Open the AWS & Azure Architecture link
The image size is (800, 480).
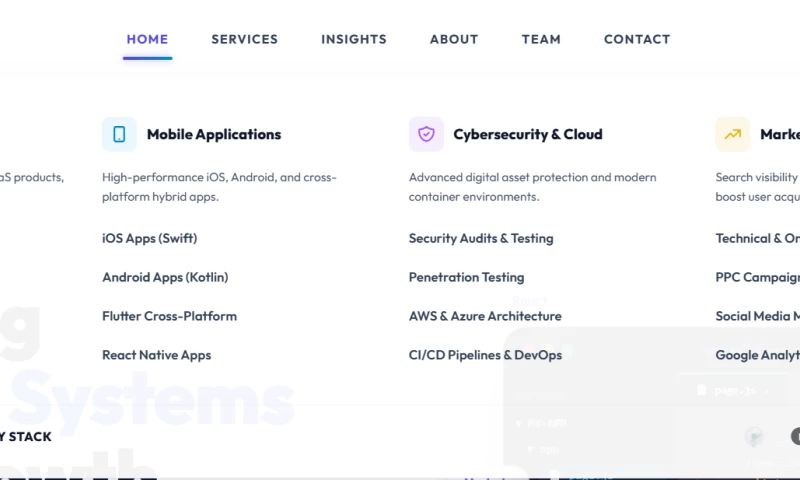(x=485, y=316)
